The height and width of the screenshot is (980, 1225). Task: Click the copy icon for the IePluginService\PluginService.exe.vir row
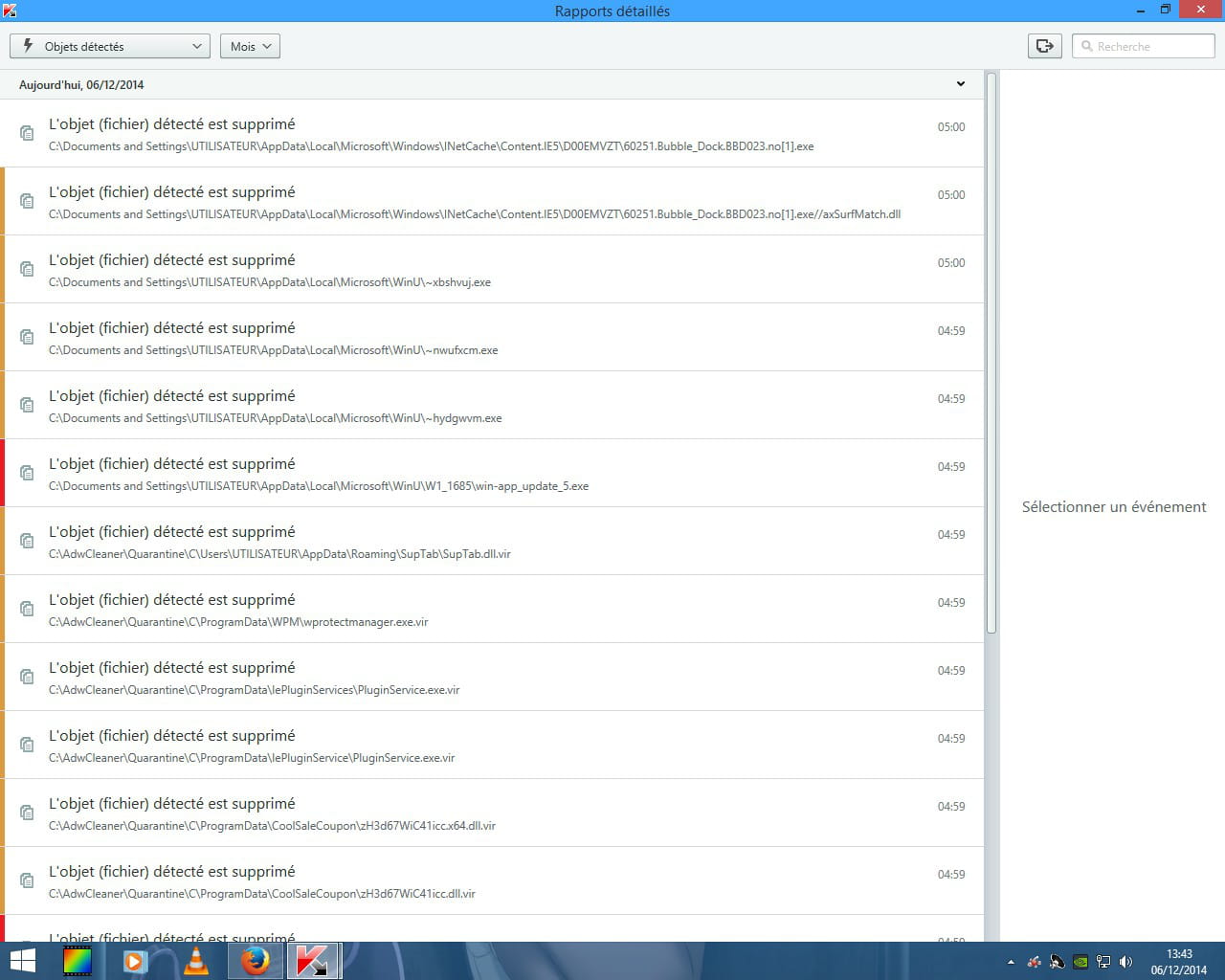[27, 745]
